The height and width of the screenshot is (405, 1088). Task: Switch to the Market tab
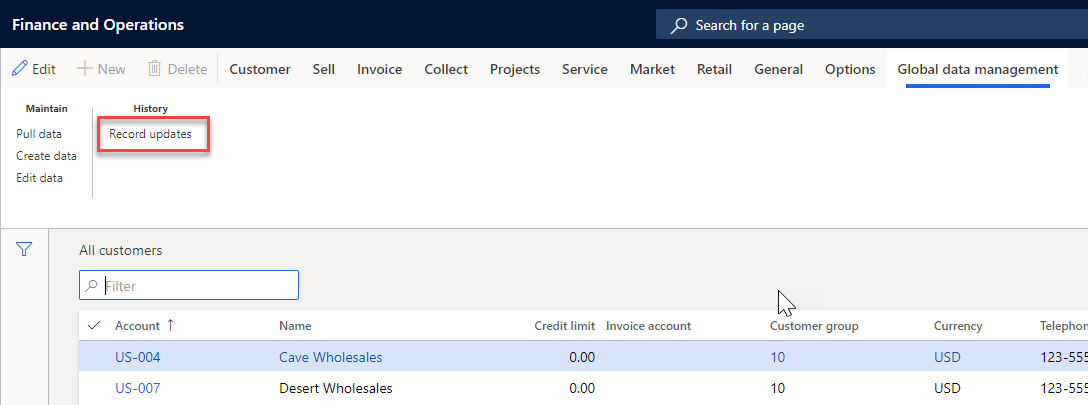click(652, 69)
